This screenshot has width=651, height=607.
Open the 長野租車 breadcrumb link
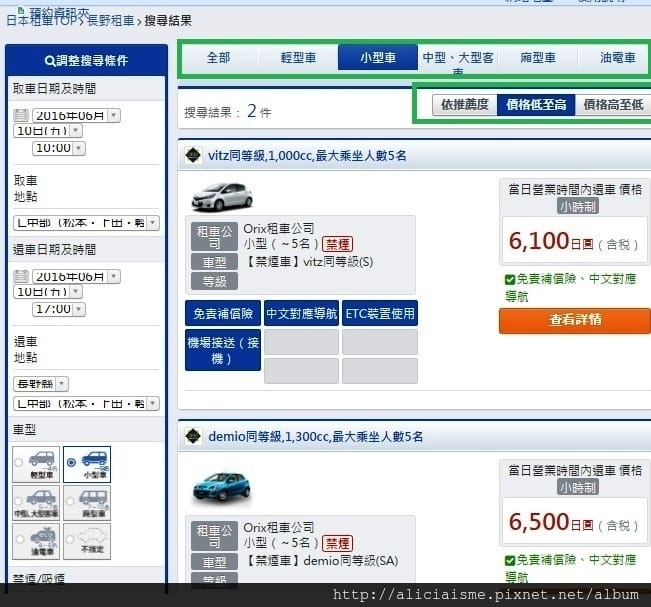(111, 20)
